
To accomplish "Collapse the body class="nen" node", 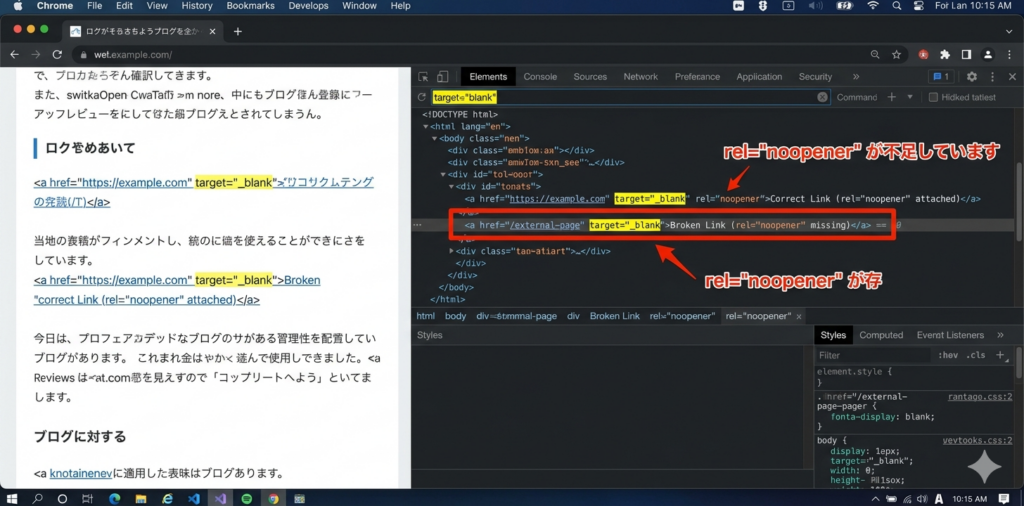I will tap(434, 138).
